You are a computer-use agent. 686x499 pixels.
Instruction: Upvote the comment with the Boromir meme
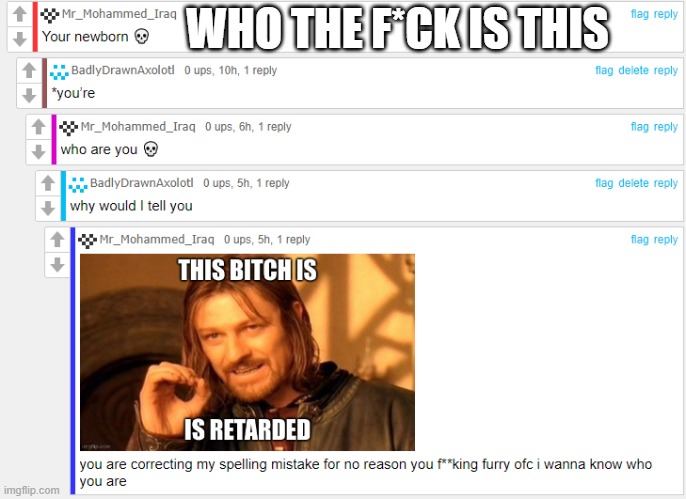[x=57, y=239]
